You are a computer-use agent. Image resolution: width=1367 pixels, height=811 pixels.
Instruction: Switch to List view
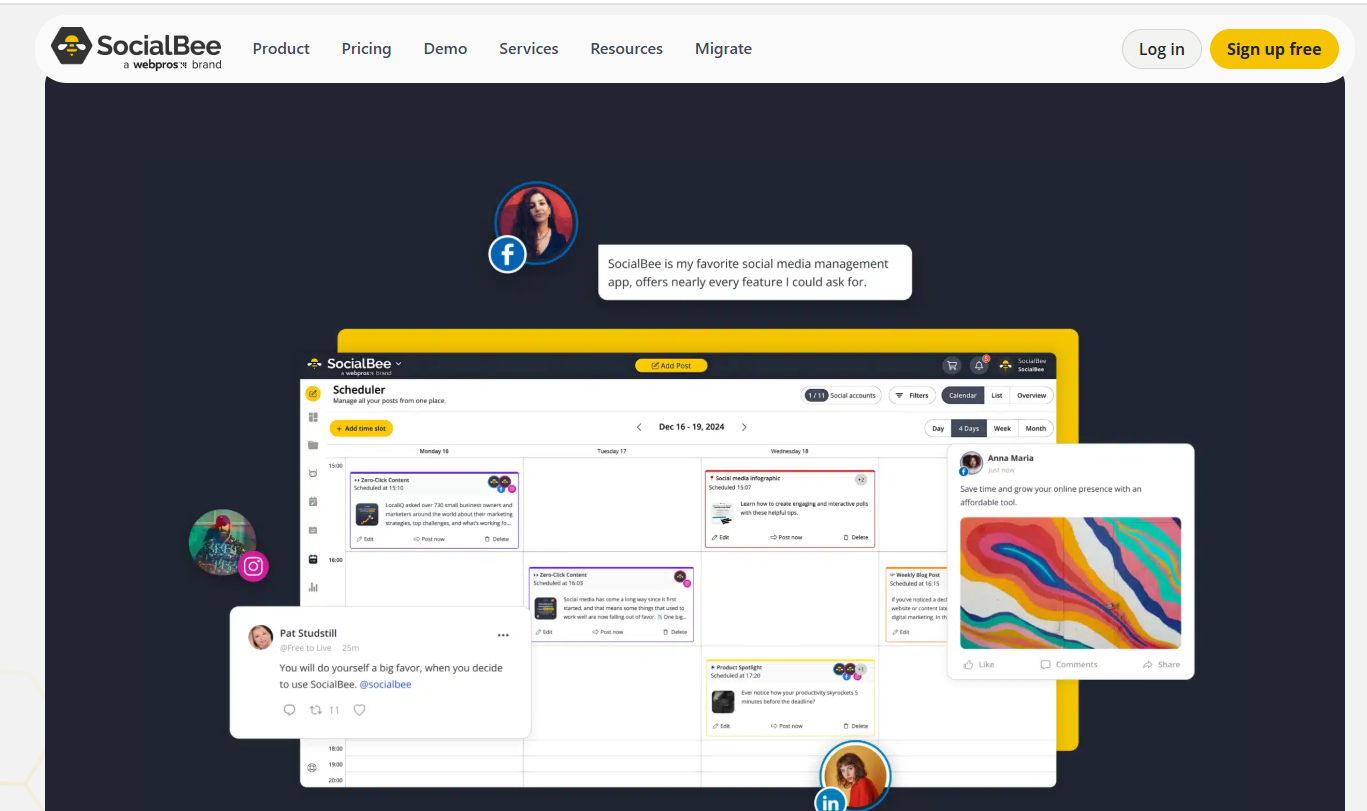pos(997,396)
